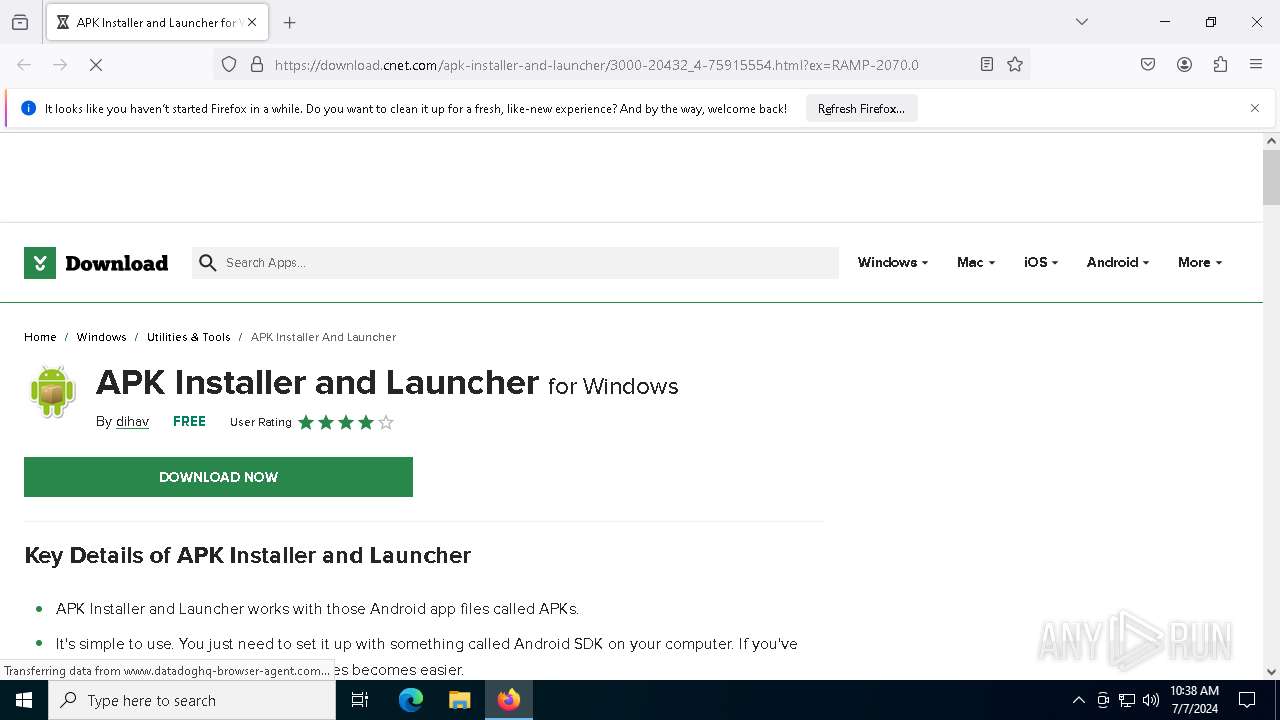
Task: Close the APK Installer and Launcher tab
Action: [x=252, y=22]
